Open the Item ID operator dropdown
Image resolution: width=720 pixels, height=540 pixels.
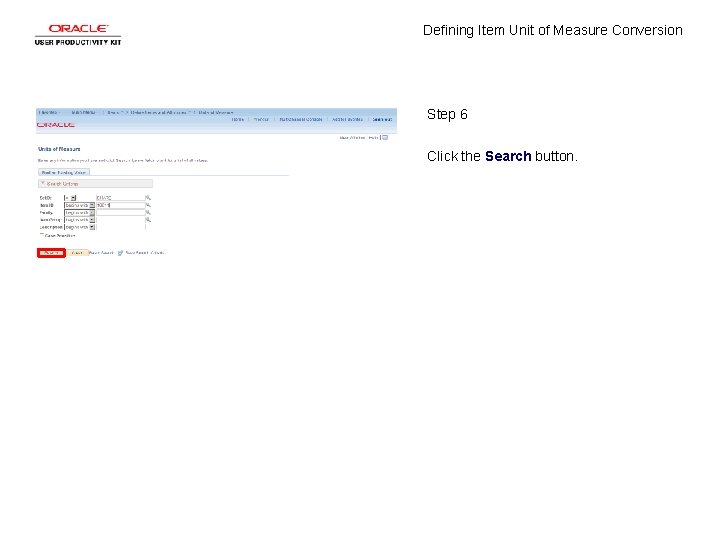(x=79, y=205)
